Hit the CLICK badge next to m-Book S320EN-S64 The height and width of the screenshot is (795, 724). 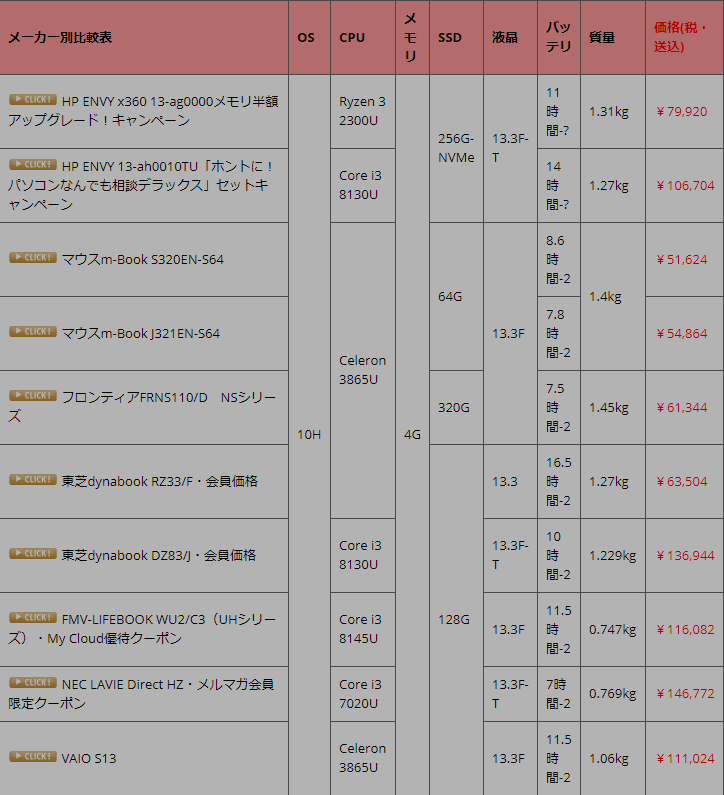pyautogui.click(x=33, y=258)
